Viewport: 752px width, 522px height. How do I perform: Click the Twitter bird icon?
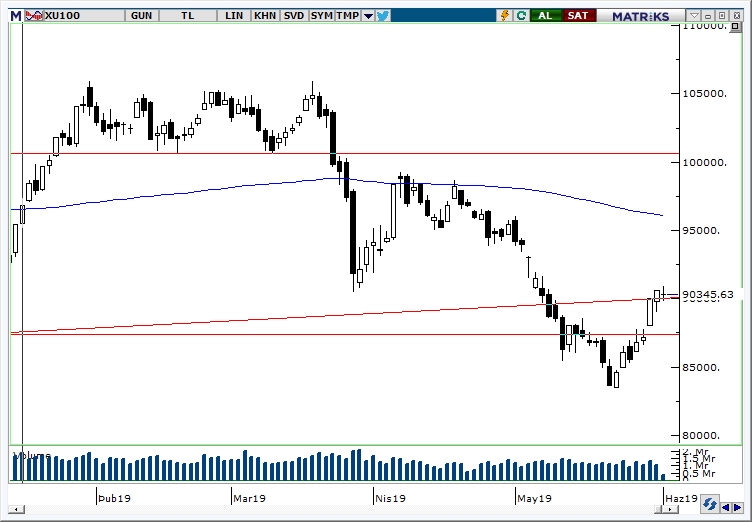[x=383, y=16]
